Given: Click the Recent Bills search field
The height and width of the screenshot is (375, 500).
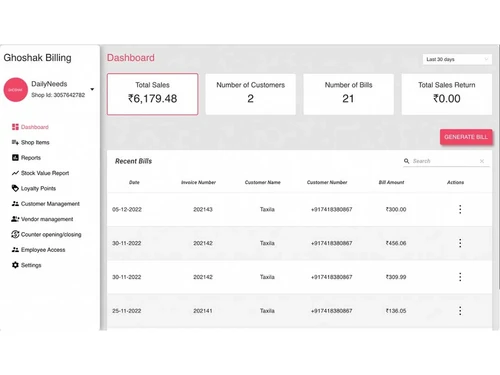Looking at the screenshot, I should tap(446, 161).
